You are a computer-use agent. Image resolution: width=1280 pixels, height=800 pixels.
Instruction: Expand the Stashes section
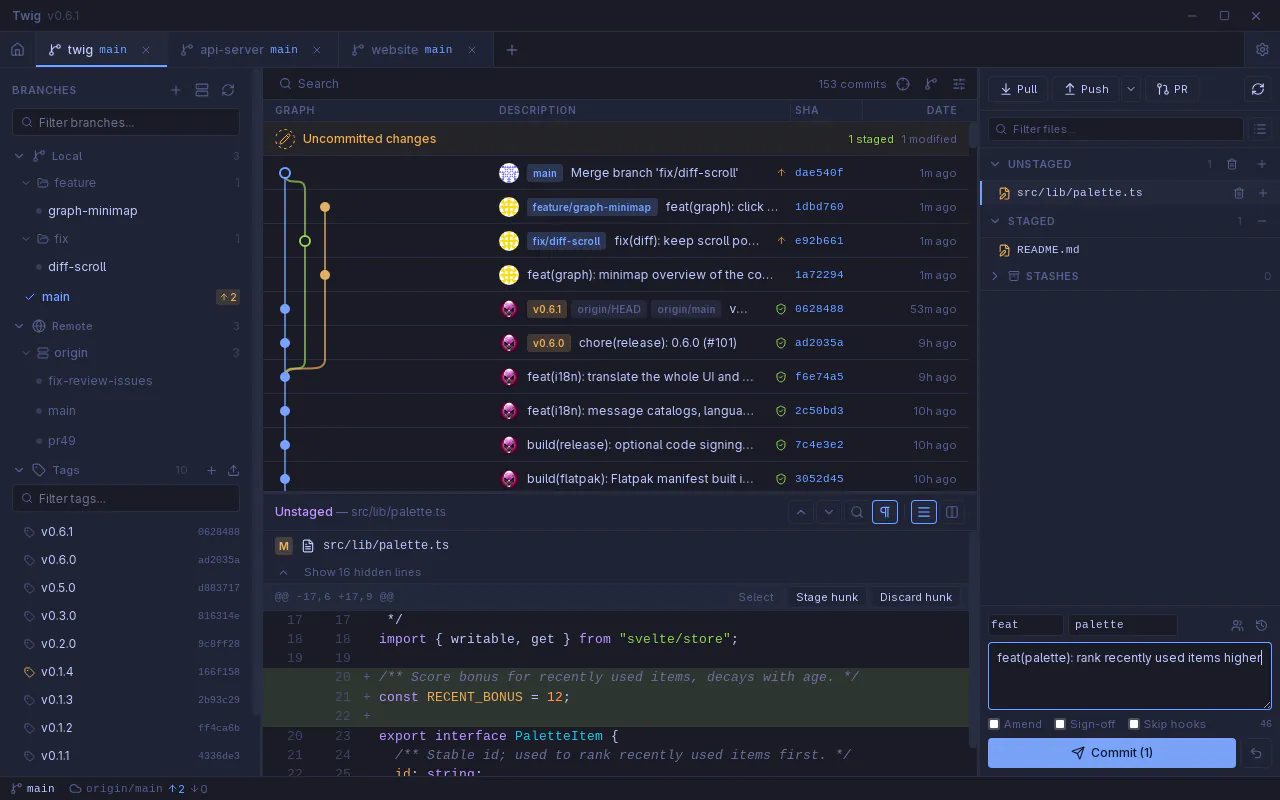coord(995,276)
